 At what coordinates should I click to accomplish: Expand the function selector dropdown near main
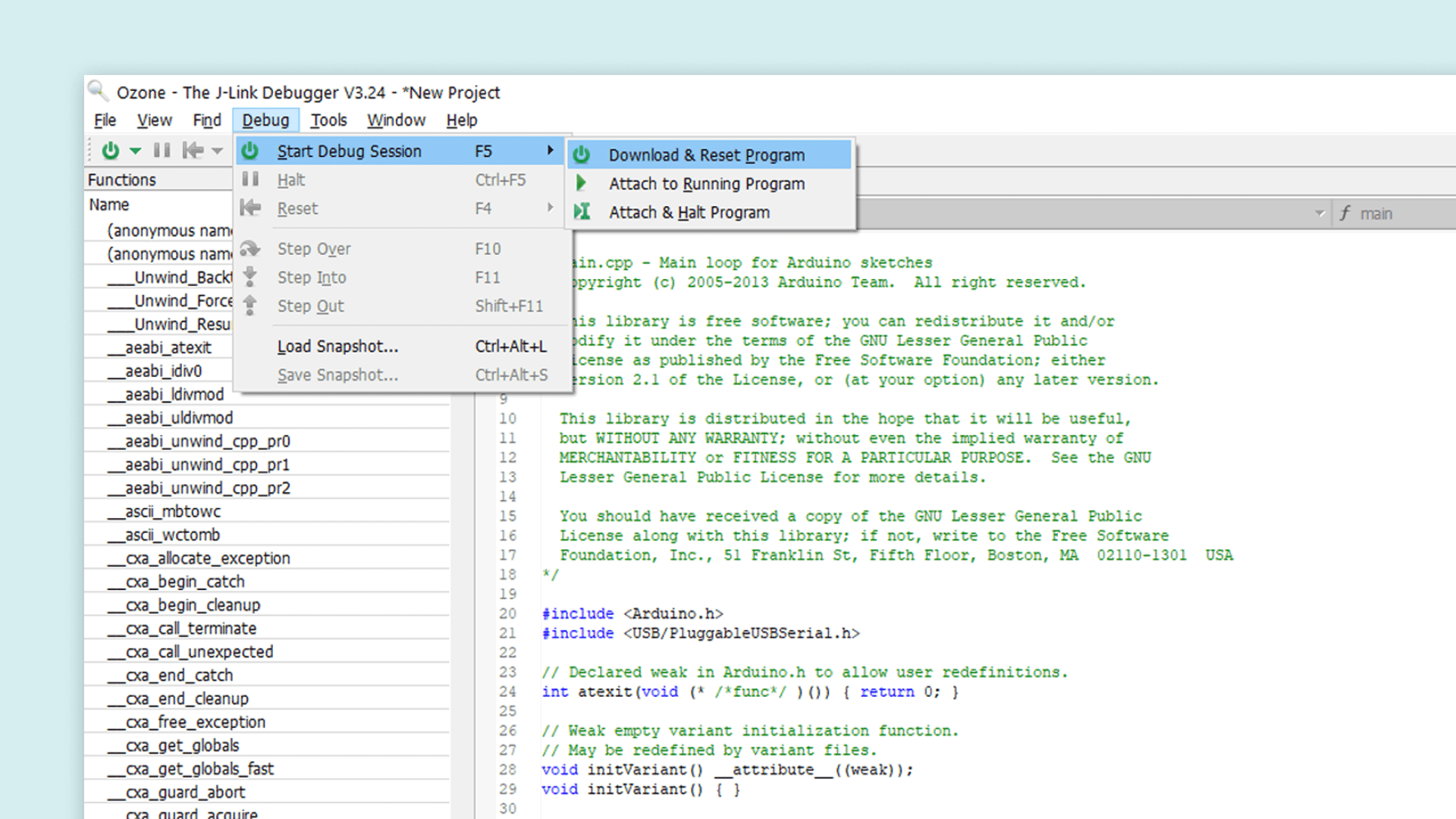click(1319, 214)
